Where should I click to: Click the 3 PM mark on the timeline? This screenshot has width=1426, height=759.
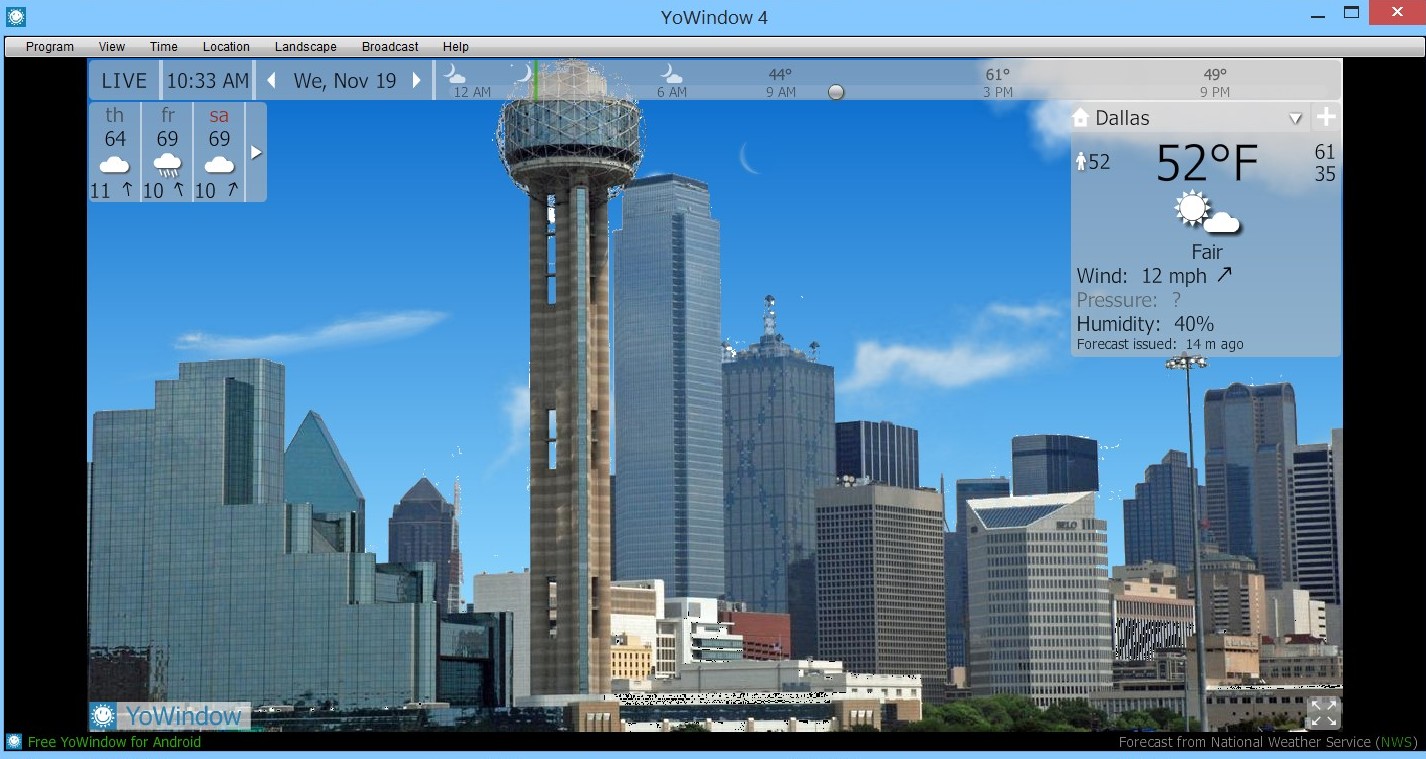(x=997, y=92)
